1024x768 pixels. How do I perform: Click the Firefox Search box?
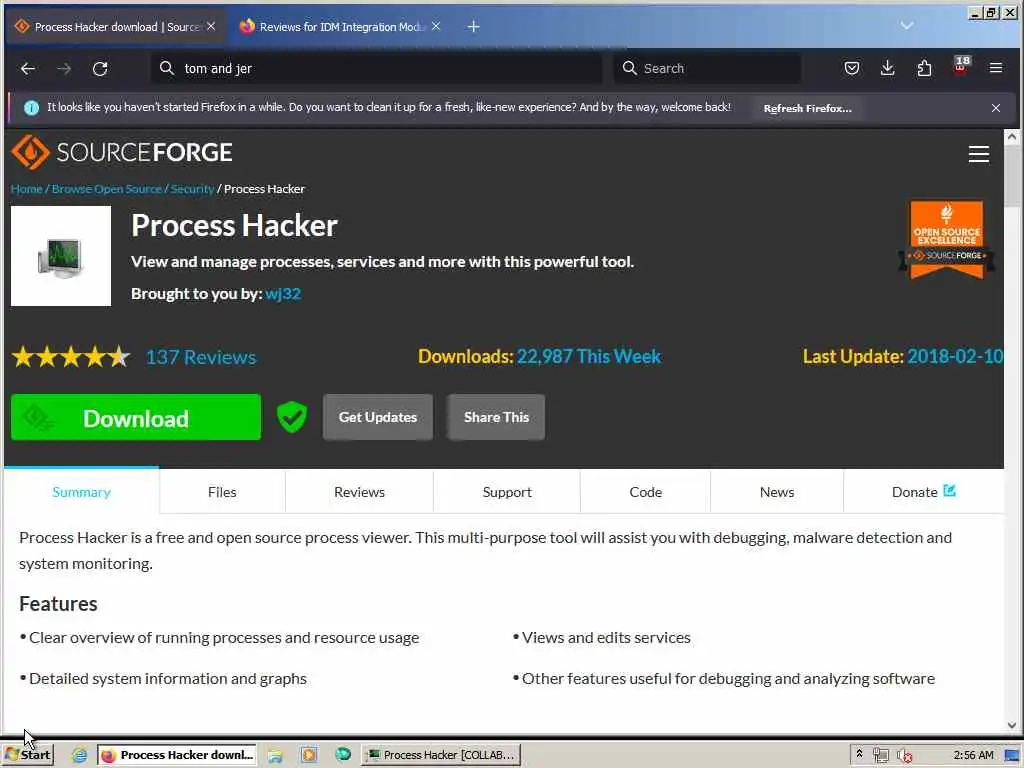click(x=707, y=69)
